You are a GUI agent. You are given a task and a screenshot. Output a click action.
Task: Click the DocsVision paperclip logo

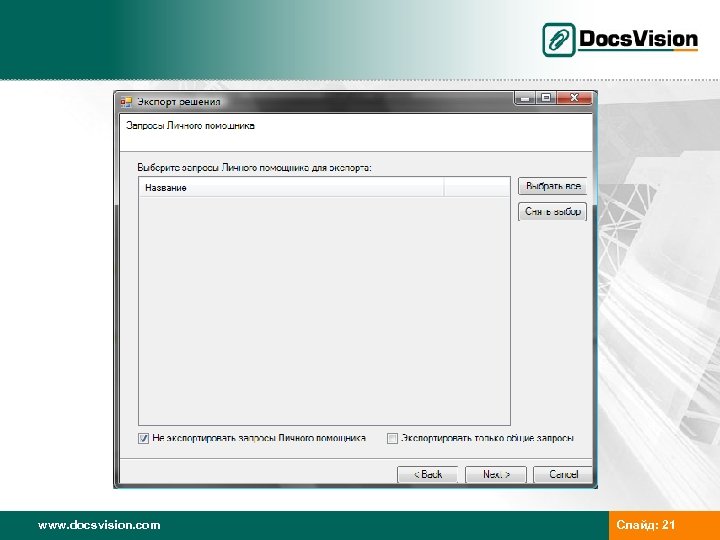tap(559, 40)
